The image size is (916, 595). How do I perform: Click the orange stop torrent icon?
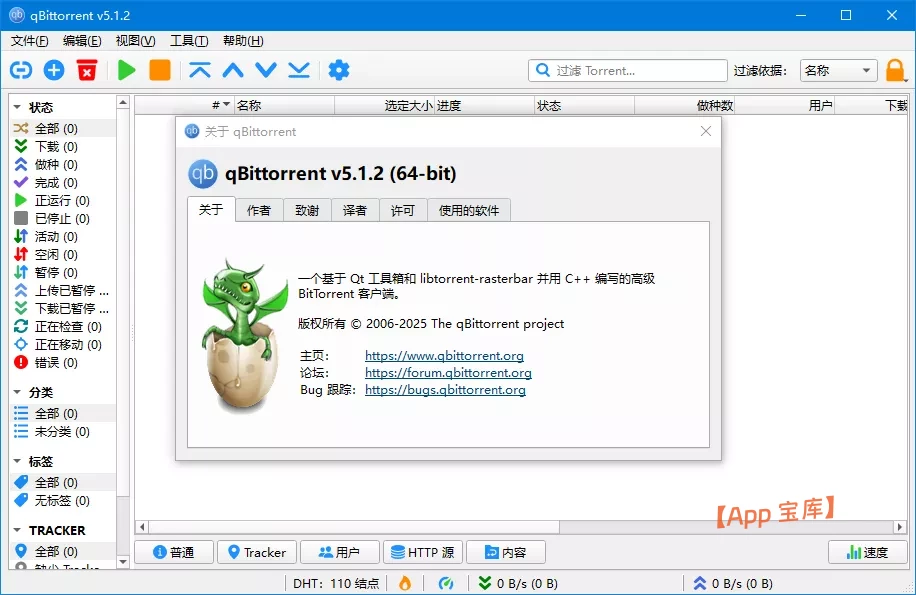159,71
